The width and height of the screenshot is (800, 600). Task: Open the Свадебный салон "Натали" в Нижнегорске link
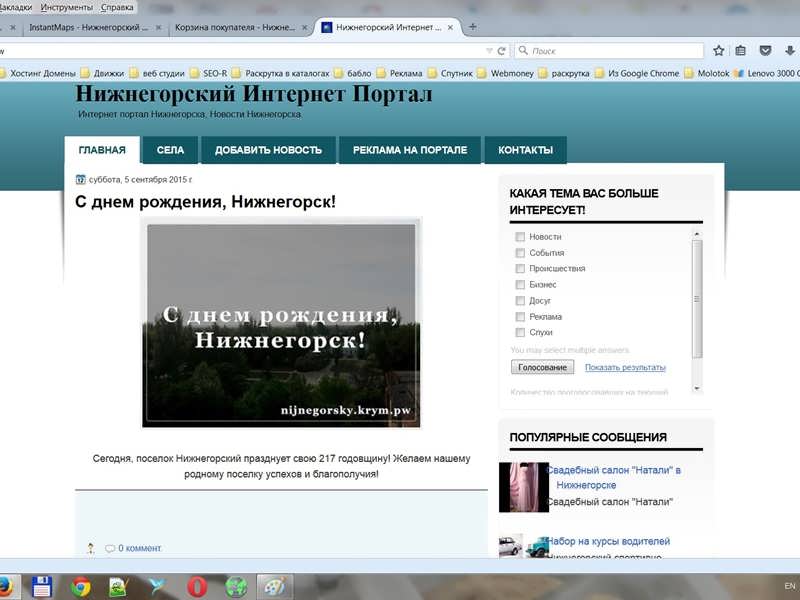615,478
